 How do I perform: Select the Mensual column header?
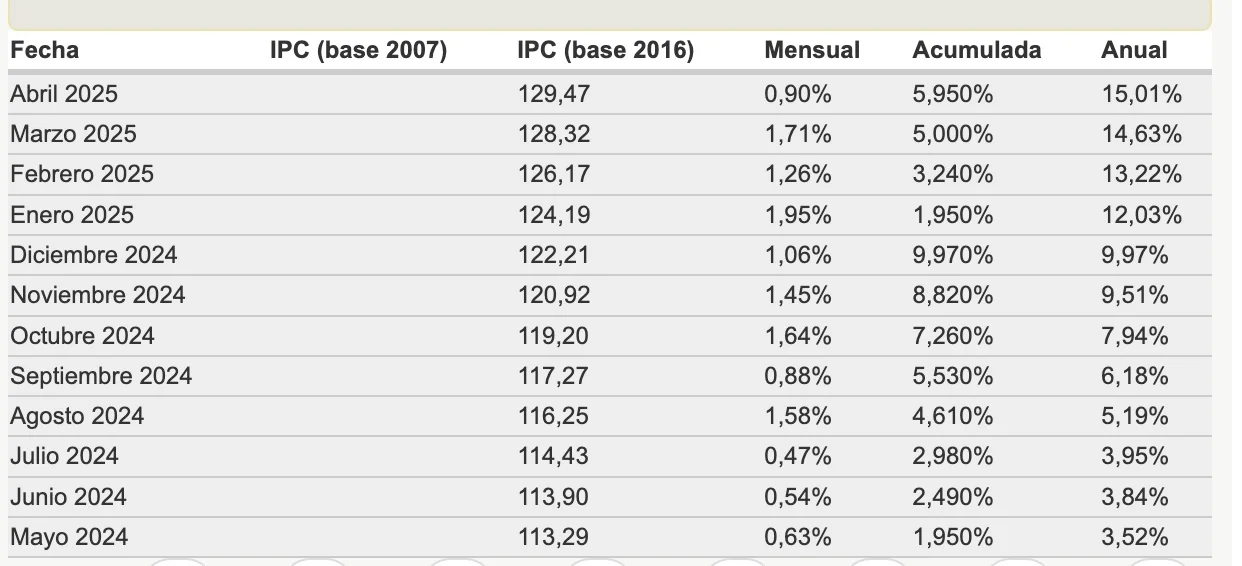812,50
